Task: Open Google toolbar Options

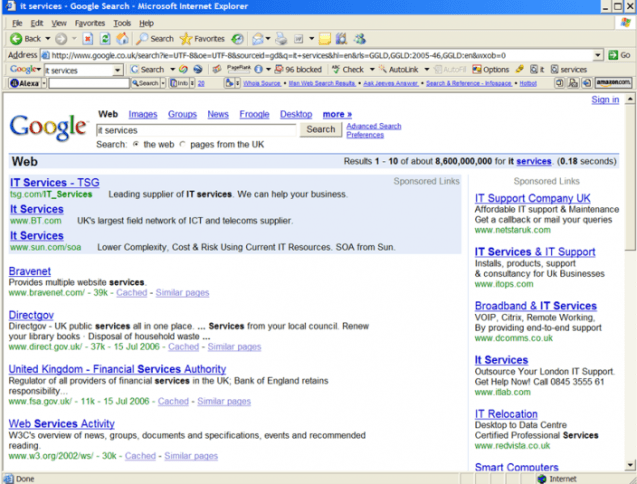Action: point(491,69)
